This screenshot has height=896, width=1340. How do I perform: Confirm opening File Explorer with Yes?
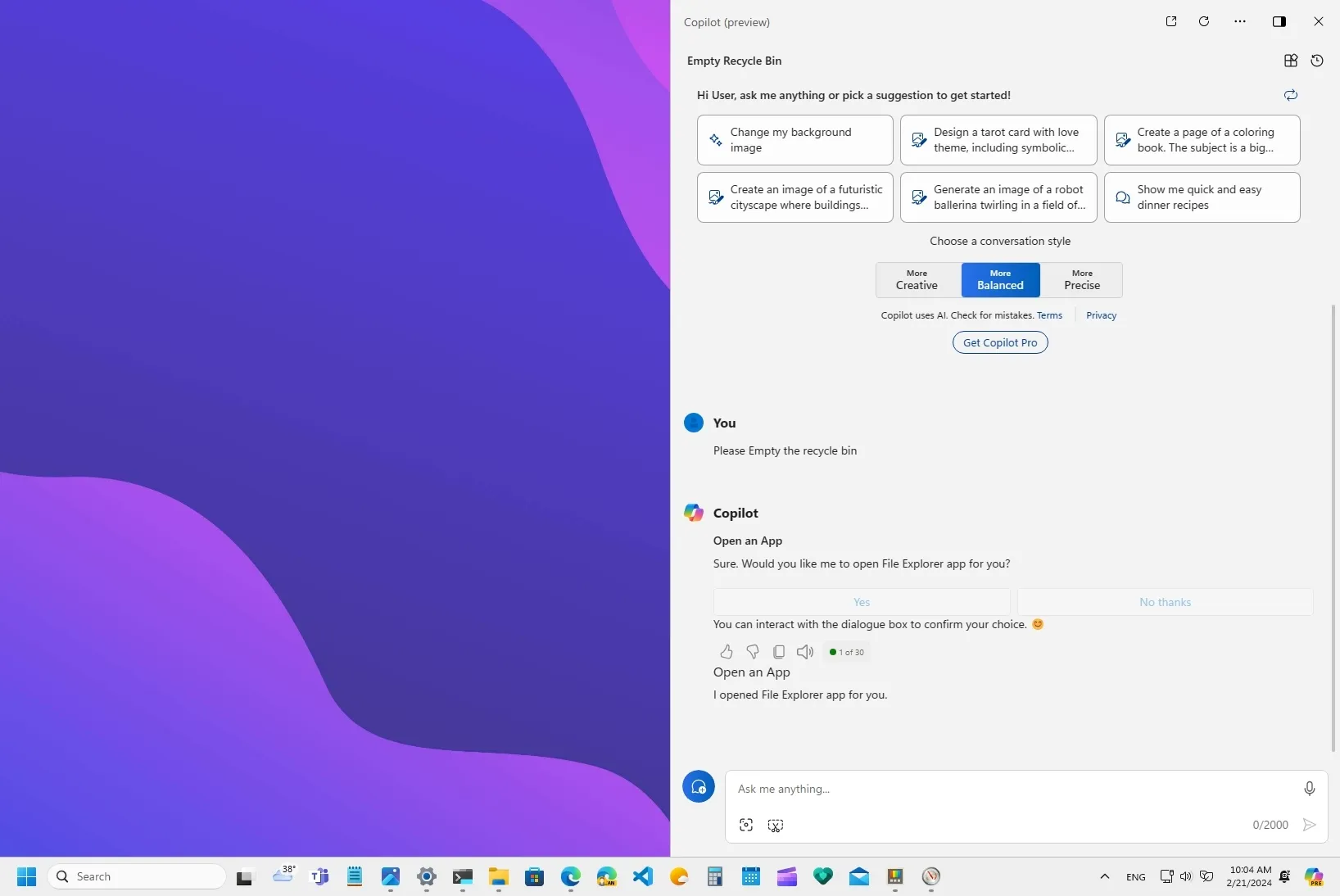pyautogui.click(x=862, y=602)
